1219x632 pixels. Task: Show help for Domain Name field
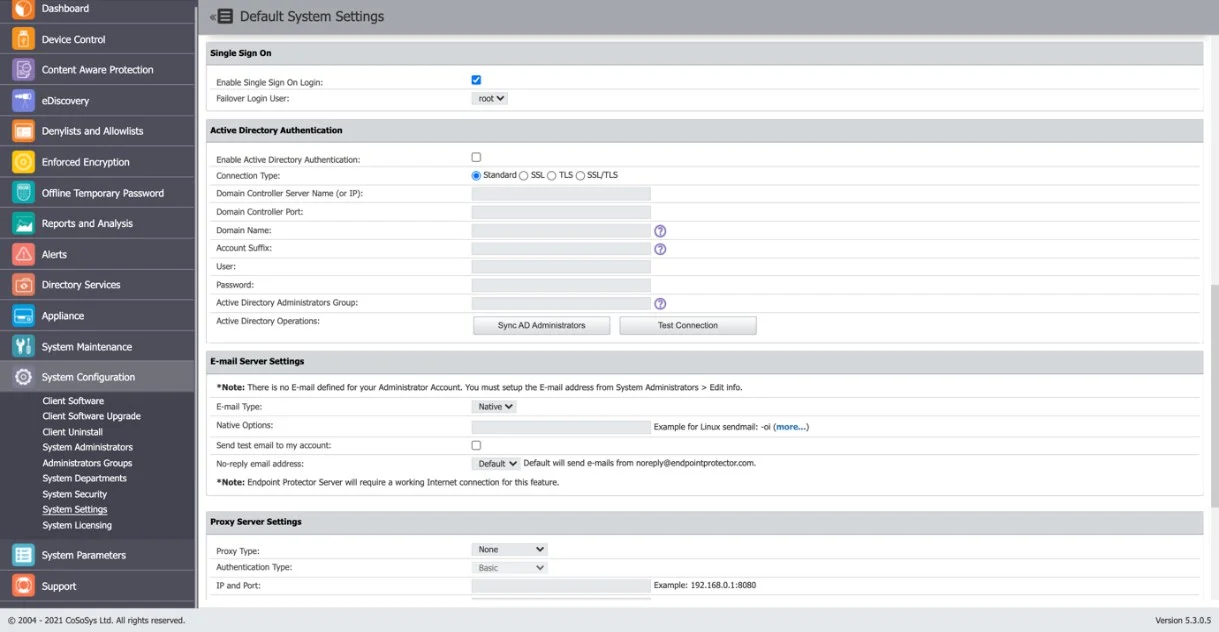[660, 231]
